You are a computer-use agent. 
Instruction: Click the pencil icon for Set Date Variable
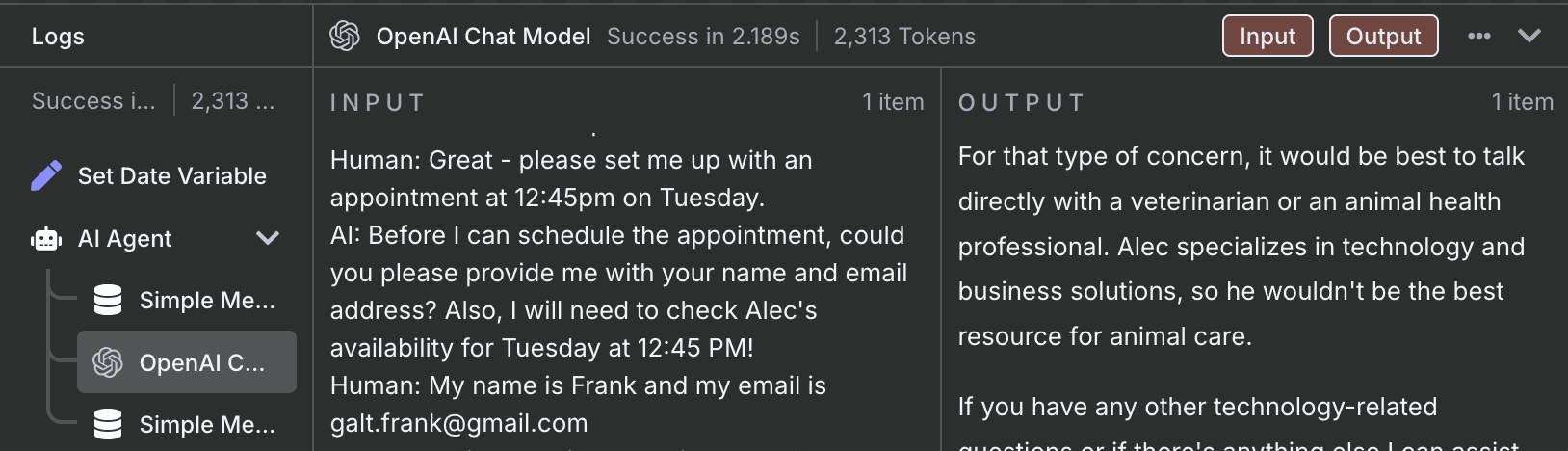46,175
